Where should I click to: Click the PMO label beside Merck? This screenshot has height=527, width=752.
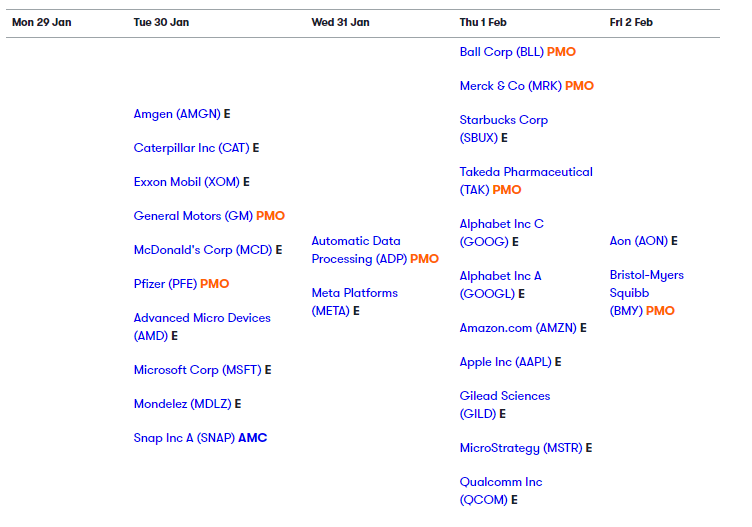[x=579, y=86]
